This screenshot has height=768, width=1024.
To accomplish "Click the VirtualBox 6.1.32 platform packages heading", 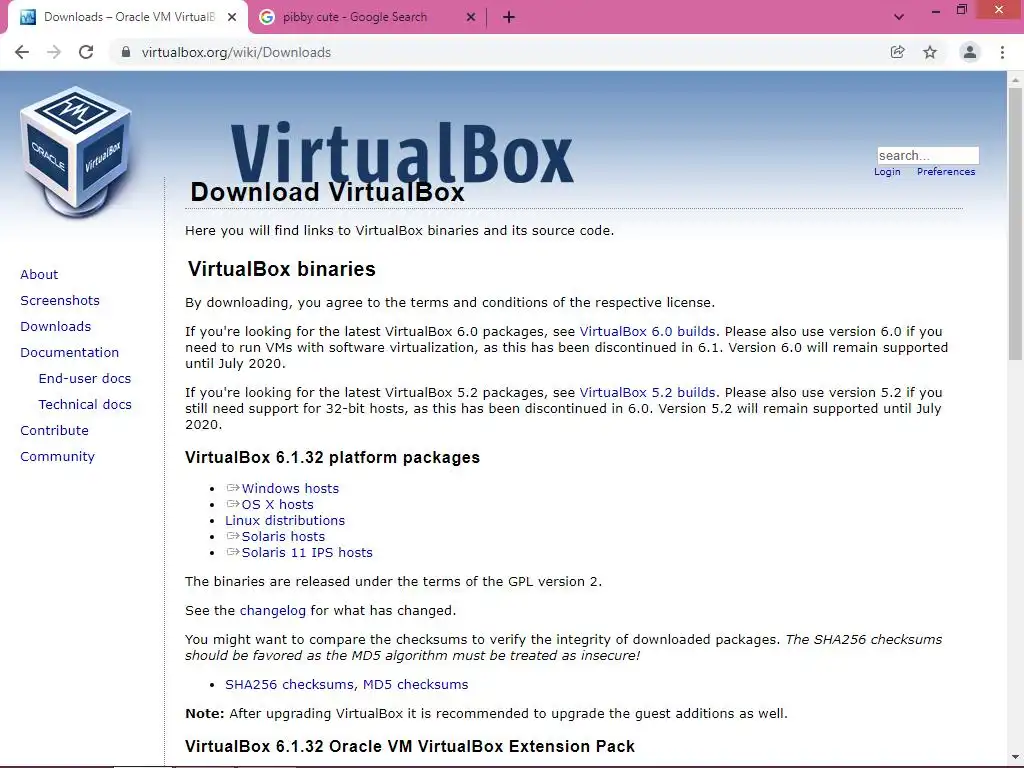I will click(332, 457).
